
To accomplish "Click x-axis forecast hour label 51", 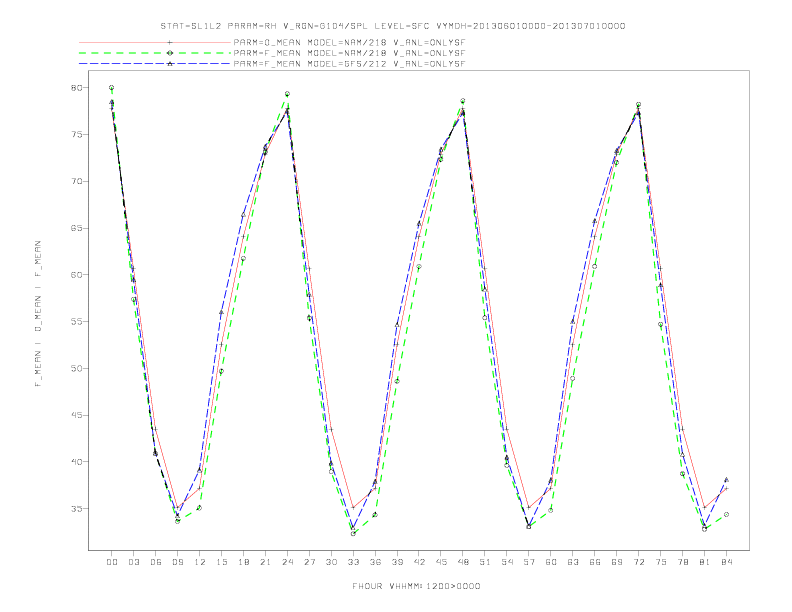I will [x=485, y=562].
